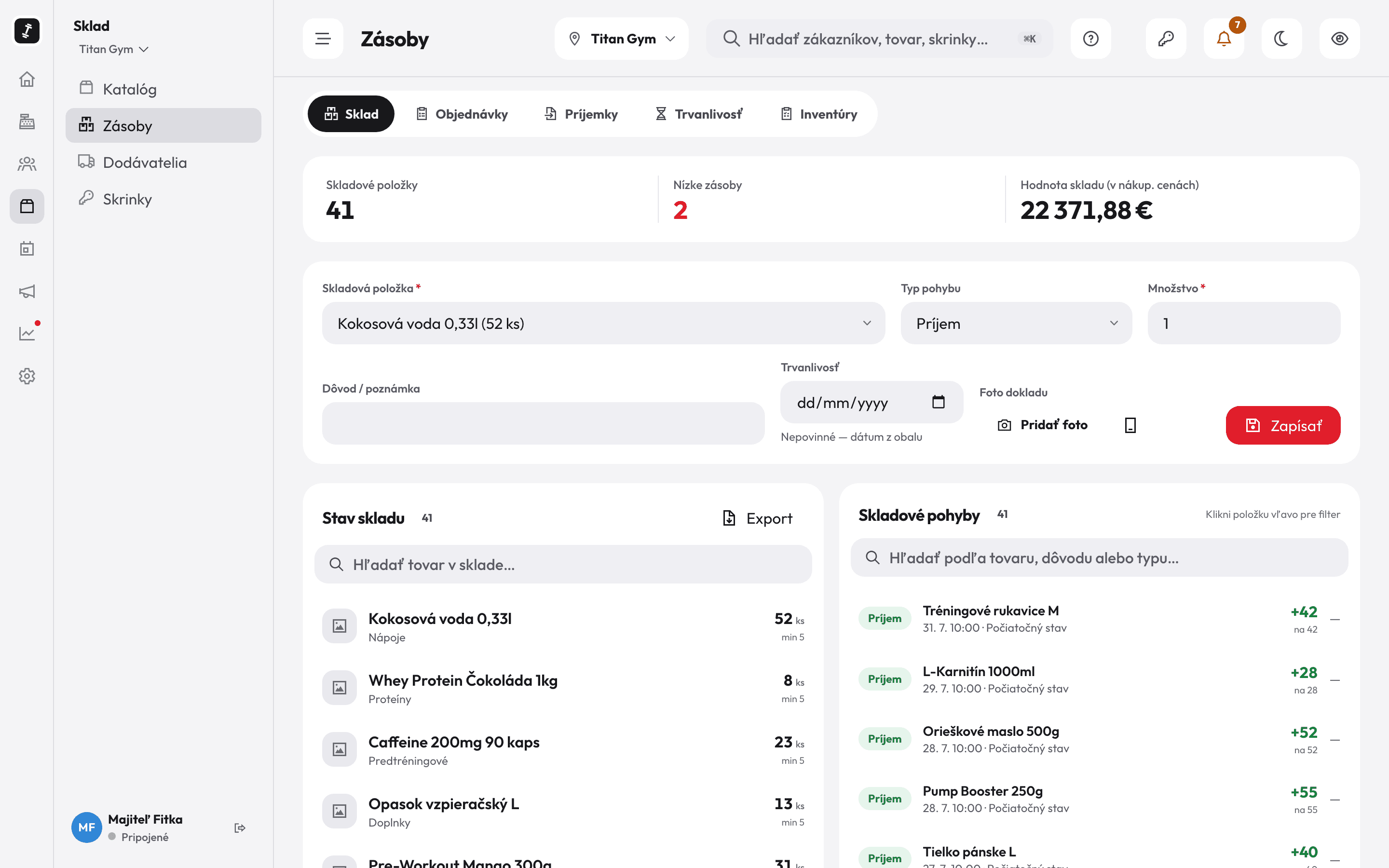
Task: Click the red Zapísať button
Action: tap(1283, 425)
